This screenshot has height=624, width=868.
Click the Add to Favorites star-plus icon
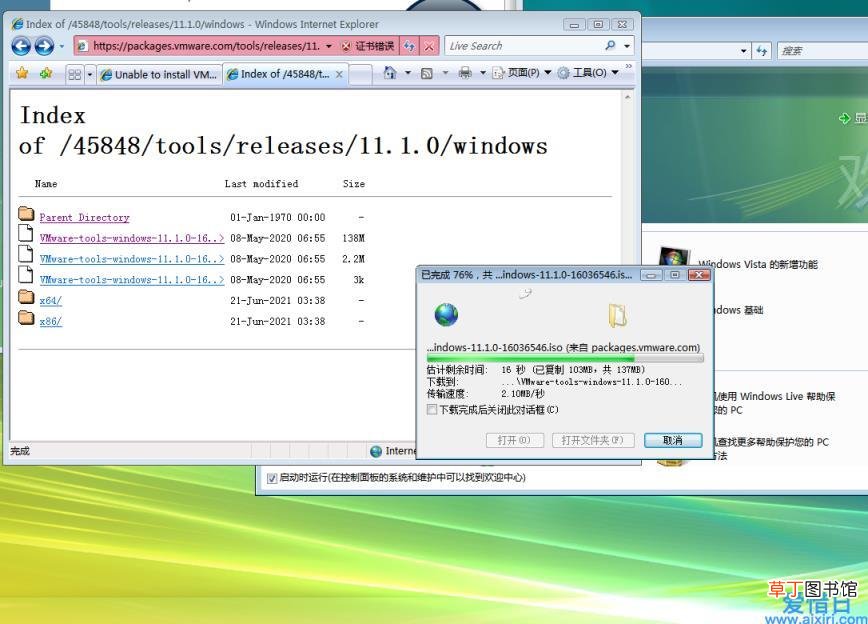(46, 73)
